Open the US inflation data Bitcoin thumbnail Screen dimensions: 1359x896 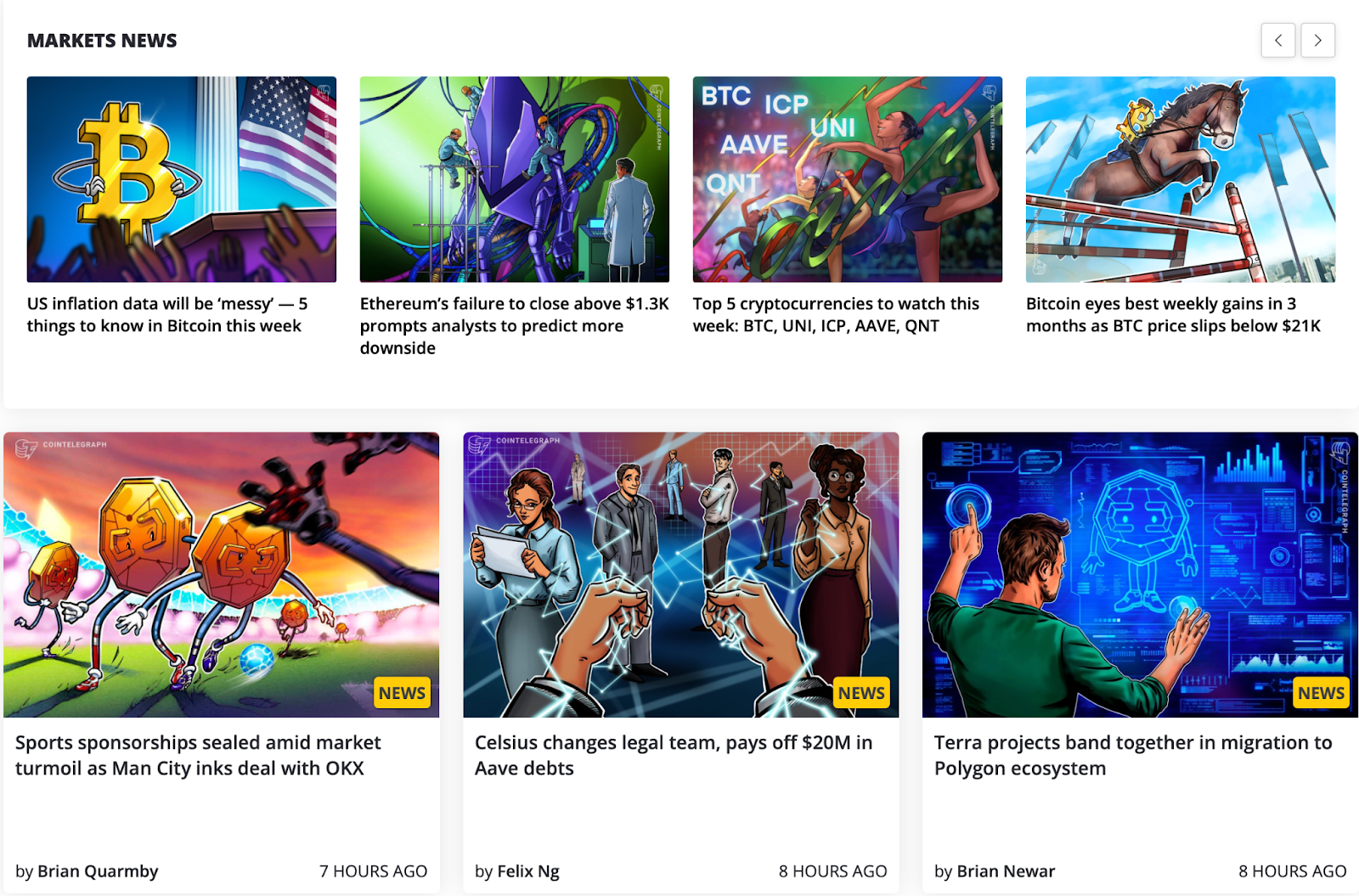point(182,179)
